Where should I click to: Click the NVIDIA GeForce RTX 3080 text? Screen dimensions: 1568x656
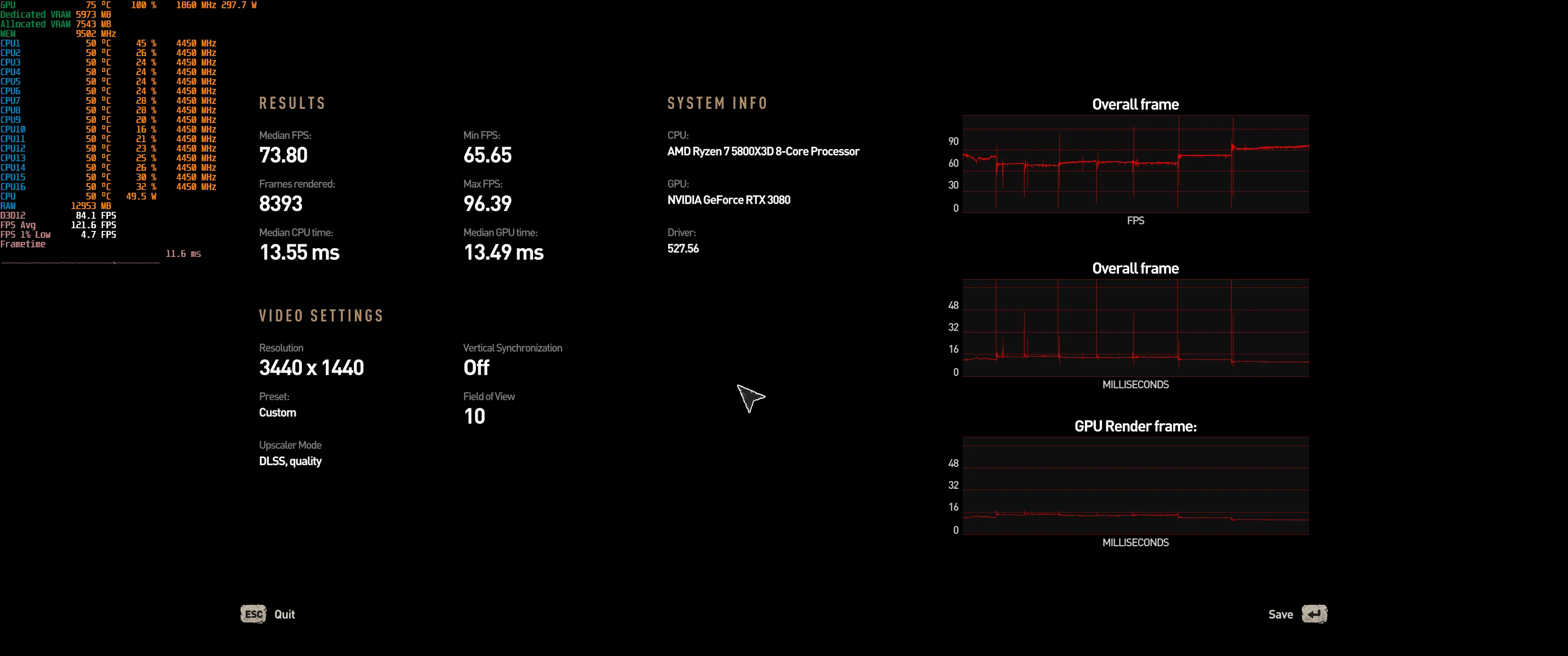[x=728, y=200]
